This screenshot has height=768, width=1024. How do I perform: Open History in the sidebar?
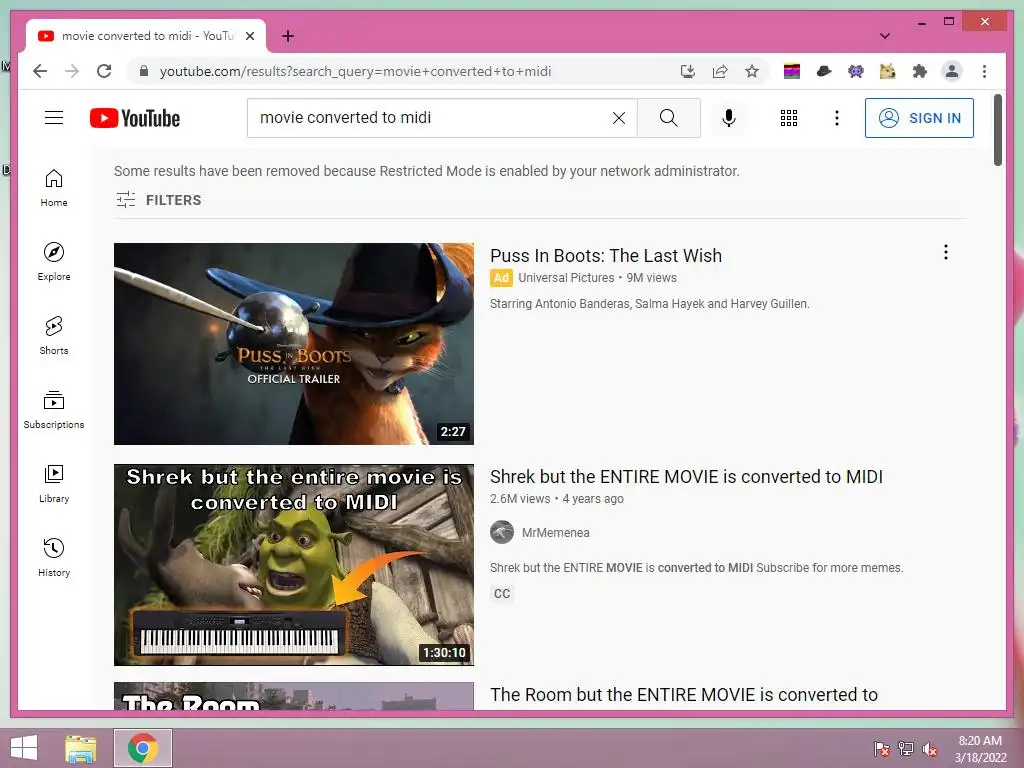click(54, 557)
